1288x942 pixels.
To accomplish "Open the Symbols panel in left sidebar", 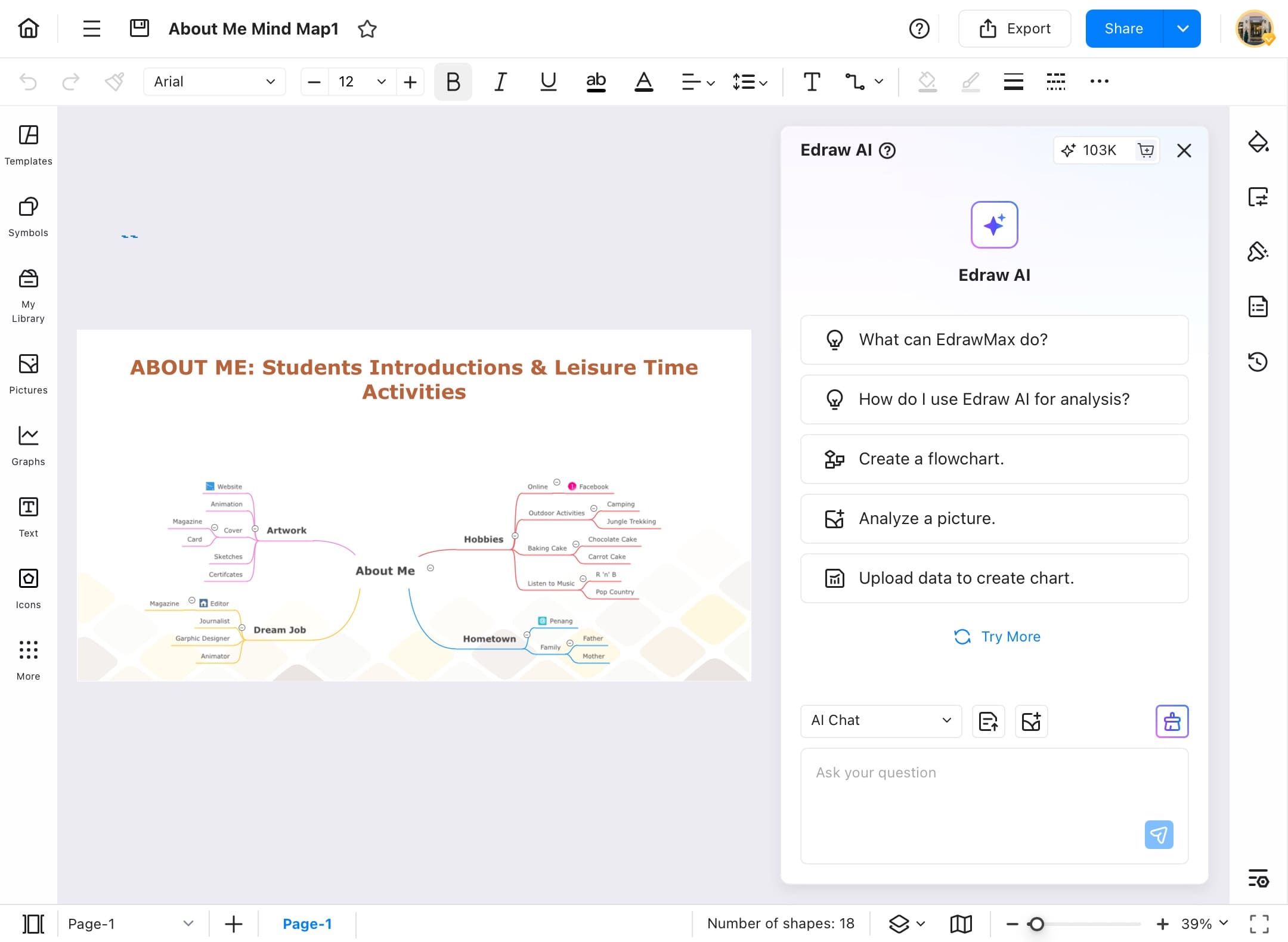I will point(28,216).
